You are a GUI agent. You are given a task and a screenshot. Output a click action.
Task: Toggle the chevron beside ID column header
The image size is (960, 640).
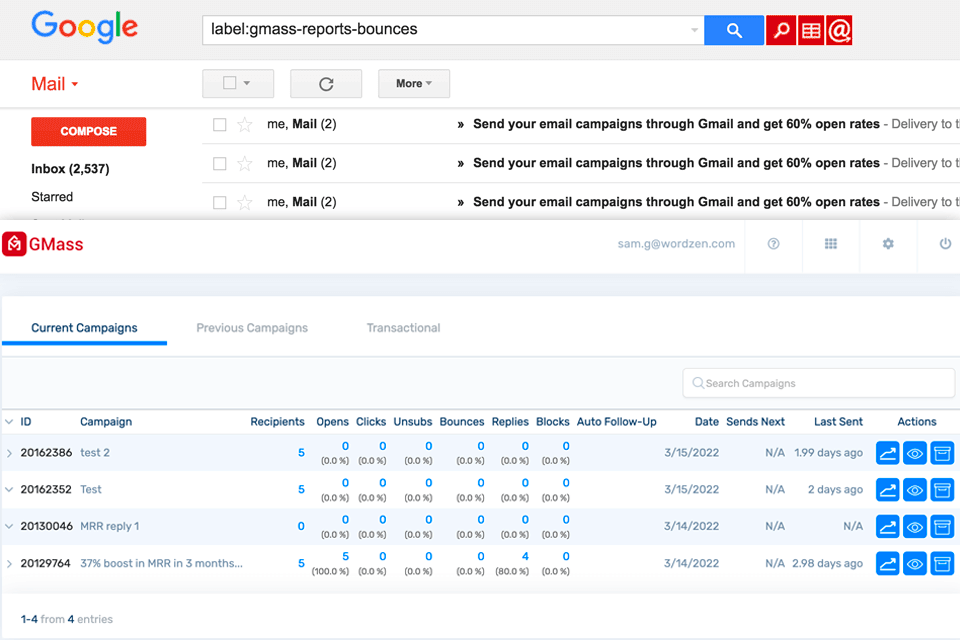coord(9,422)
